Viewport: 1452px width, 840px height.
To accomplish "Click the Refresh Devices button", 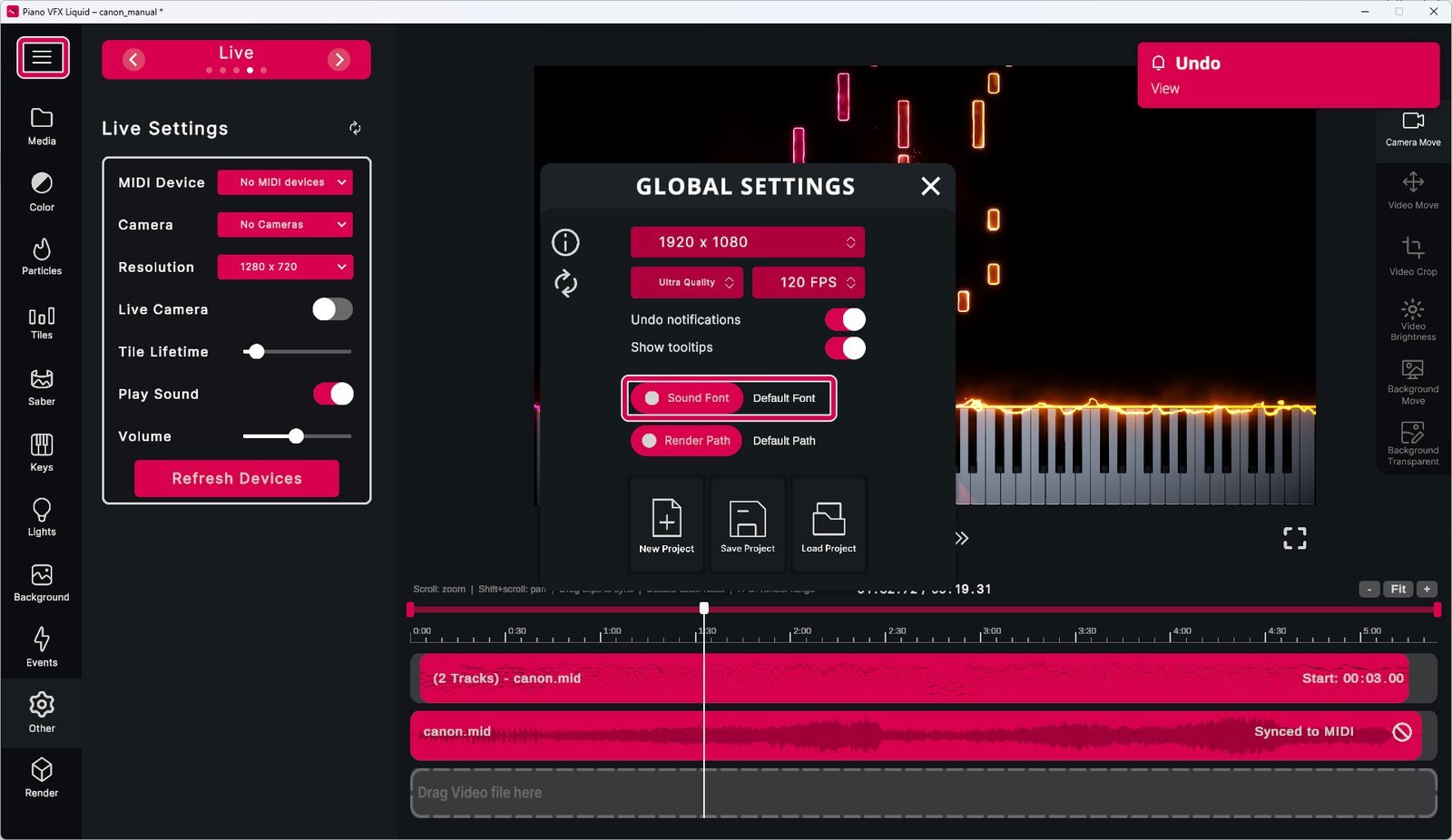I will click(237, 478).
